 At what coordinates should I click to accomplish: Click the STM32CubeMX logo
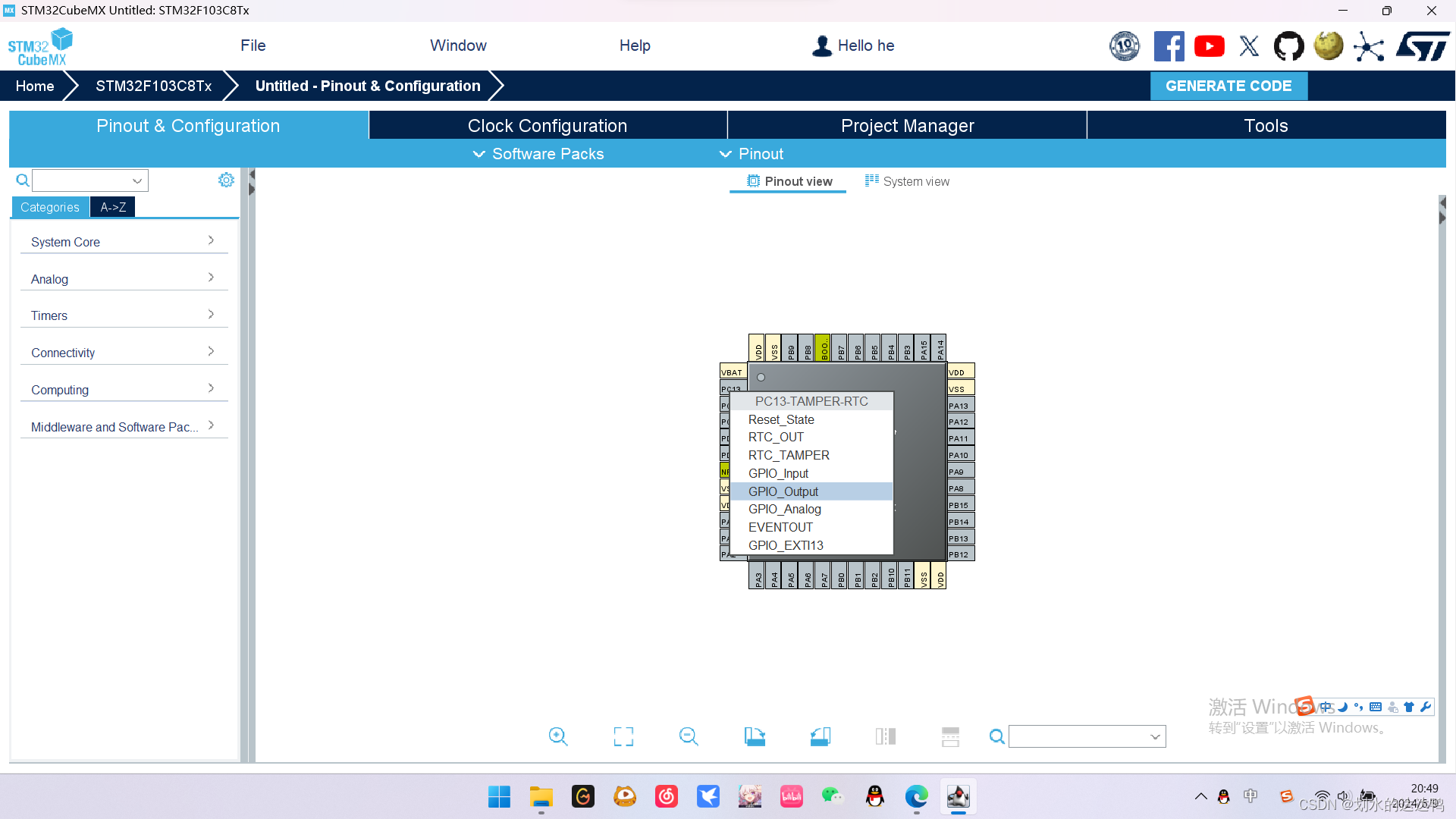(40, 47)
